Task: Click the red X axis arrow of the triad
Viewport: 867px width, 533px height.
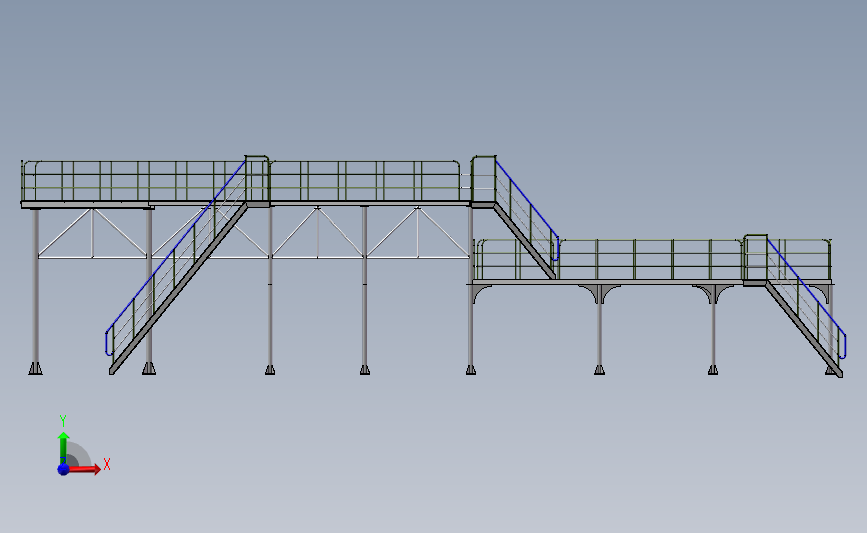Action: coord(84,469)
